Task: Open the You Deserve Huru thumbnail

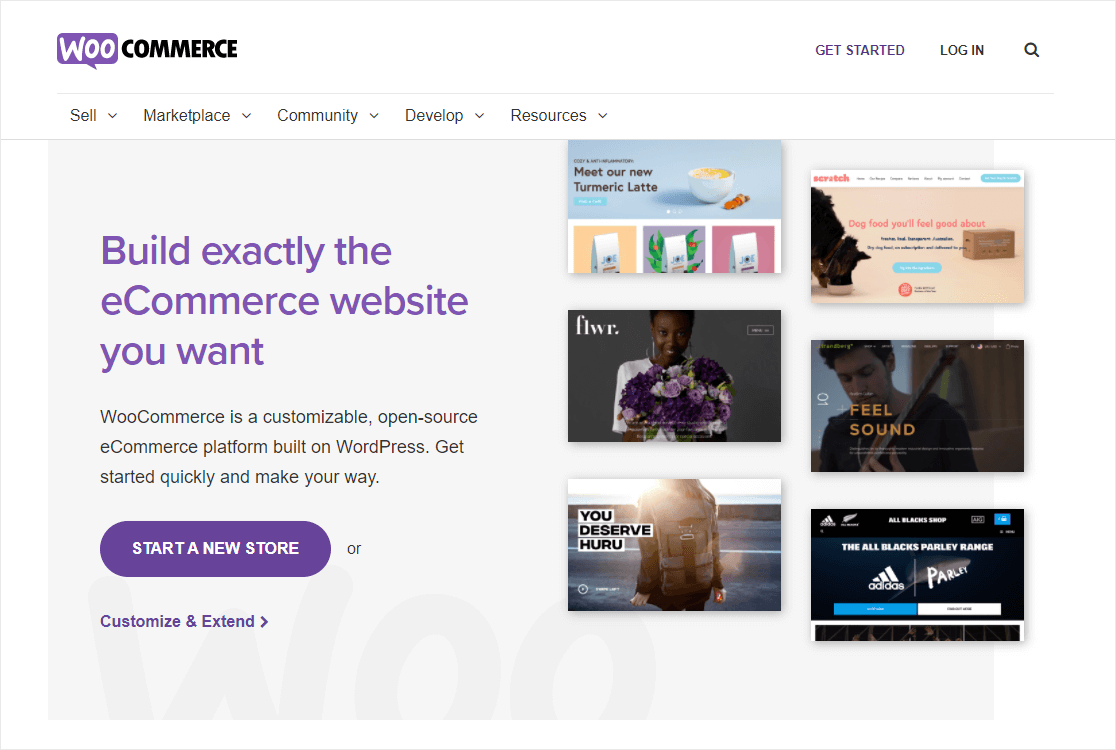Action: 674,545
